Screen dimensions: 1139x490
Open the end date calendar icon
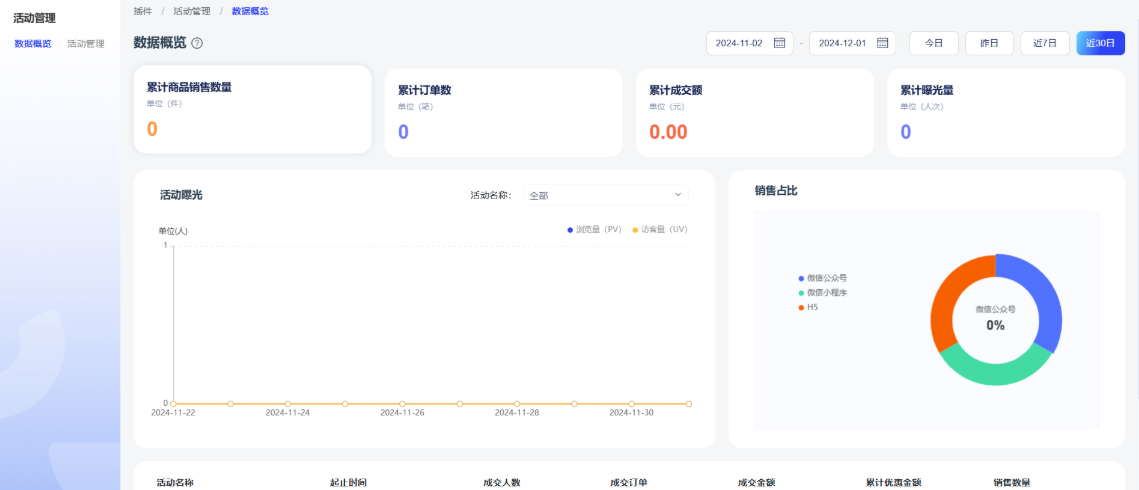pyautogui.click(x=882, y=43)
